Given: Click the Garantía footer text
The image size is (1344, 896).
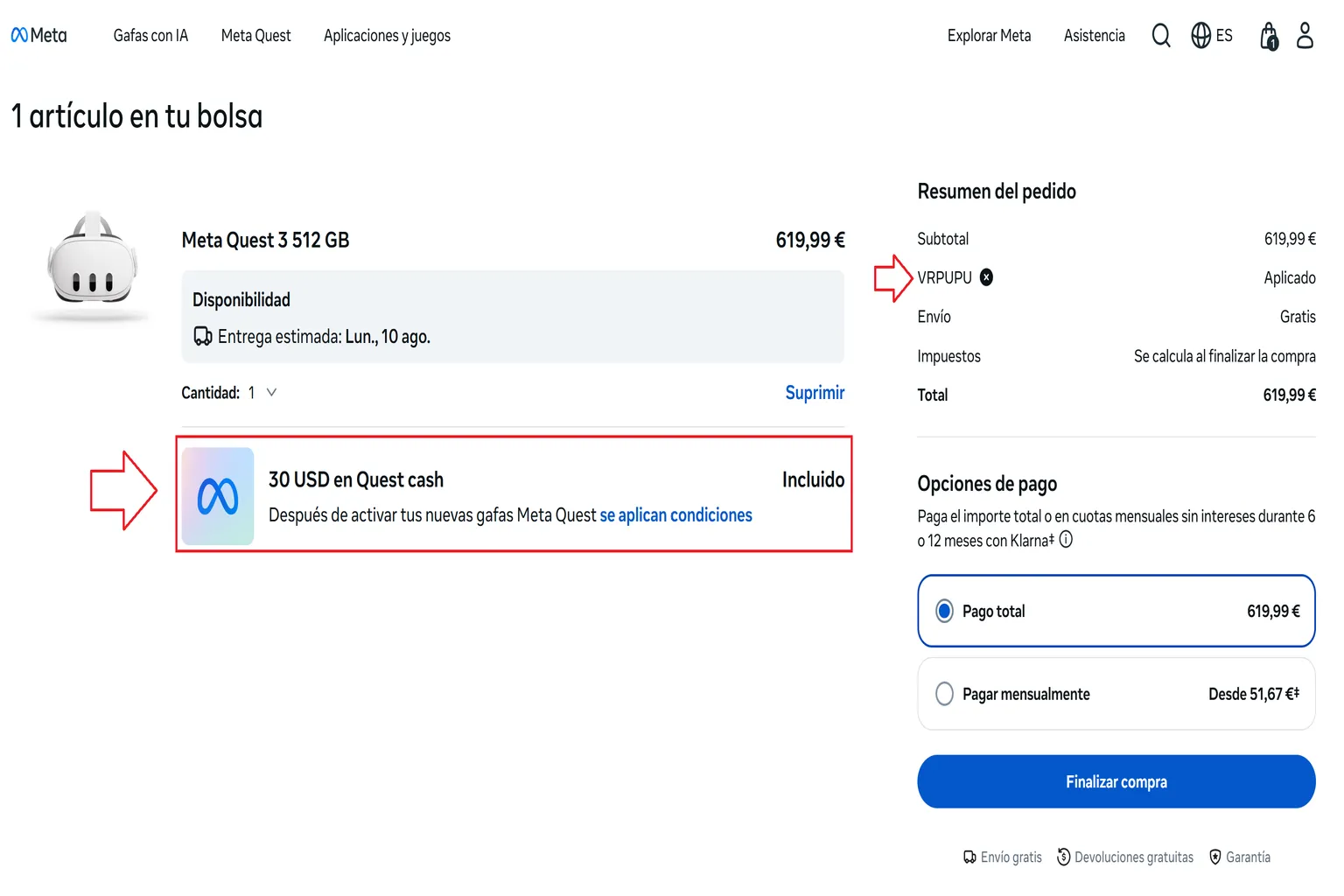Looking at the screenshot, I should point(1249,857).
